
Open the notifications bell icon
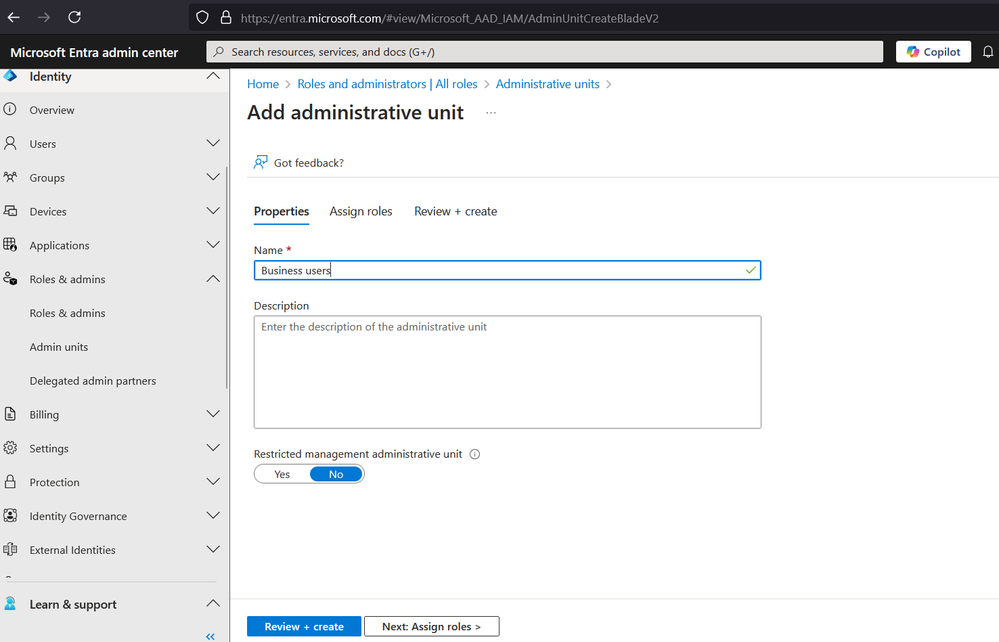tap(988, 52)
